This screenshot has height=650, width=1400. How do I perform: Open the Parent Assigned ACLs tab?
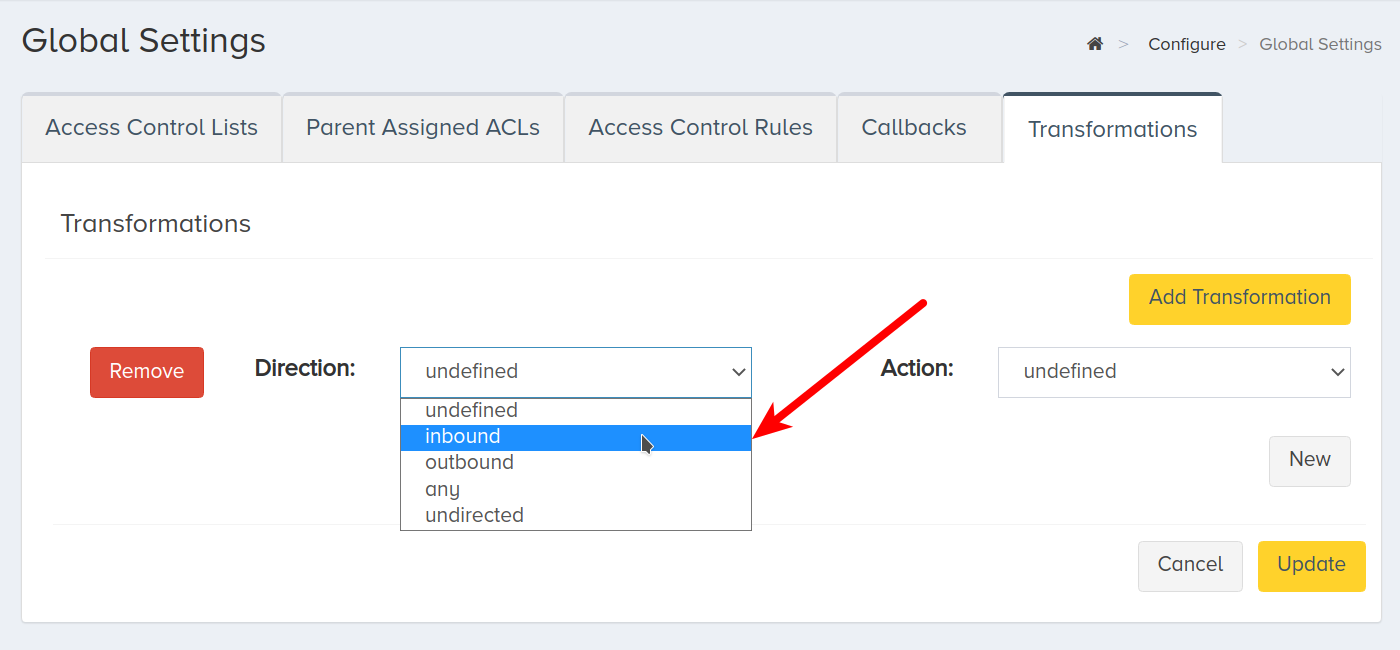[423, 128]
